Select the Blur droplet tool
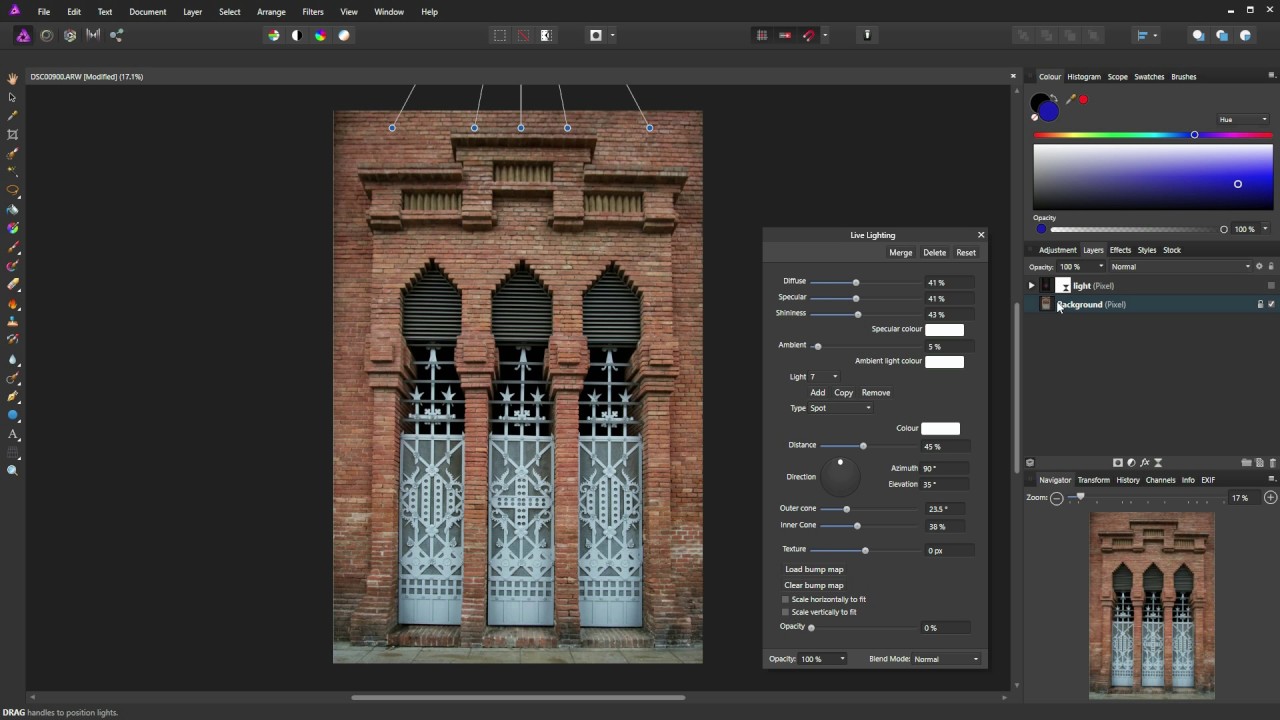Screen dimensions: 1280x720 point(12,359)
